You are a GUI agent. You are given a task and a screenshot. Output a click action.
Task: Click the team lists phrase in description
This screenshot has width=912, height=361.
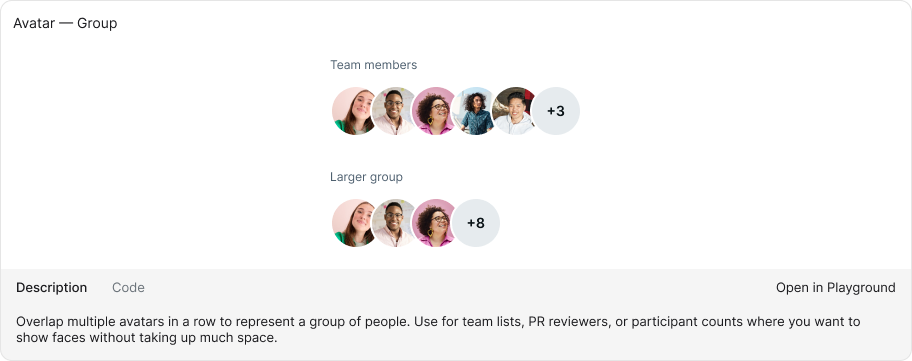[x=493, y=321]
